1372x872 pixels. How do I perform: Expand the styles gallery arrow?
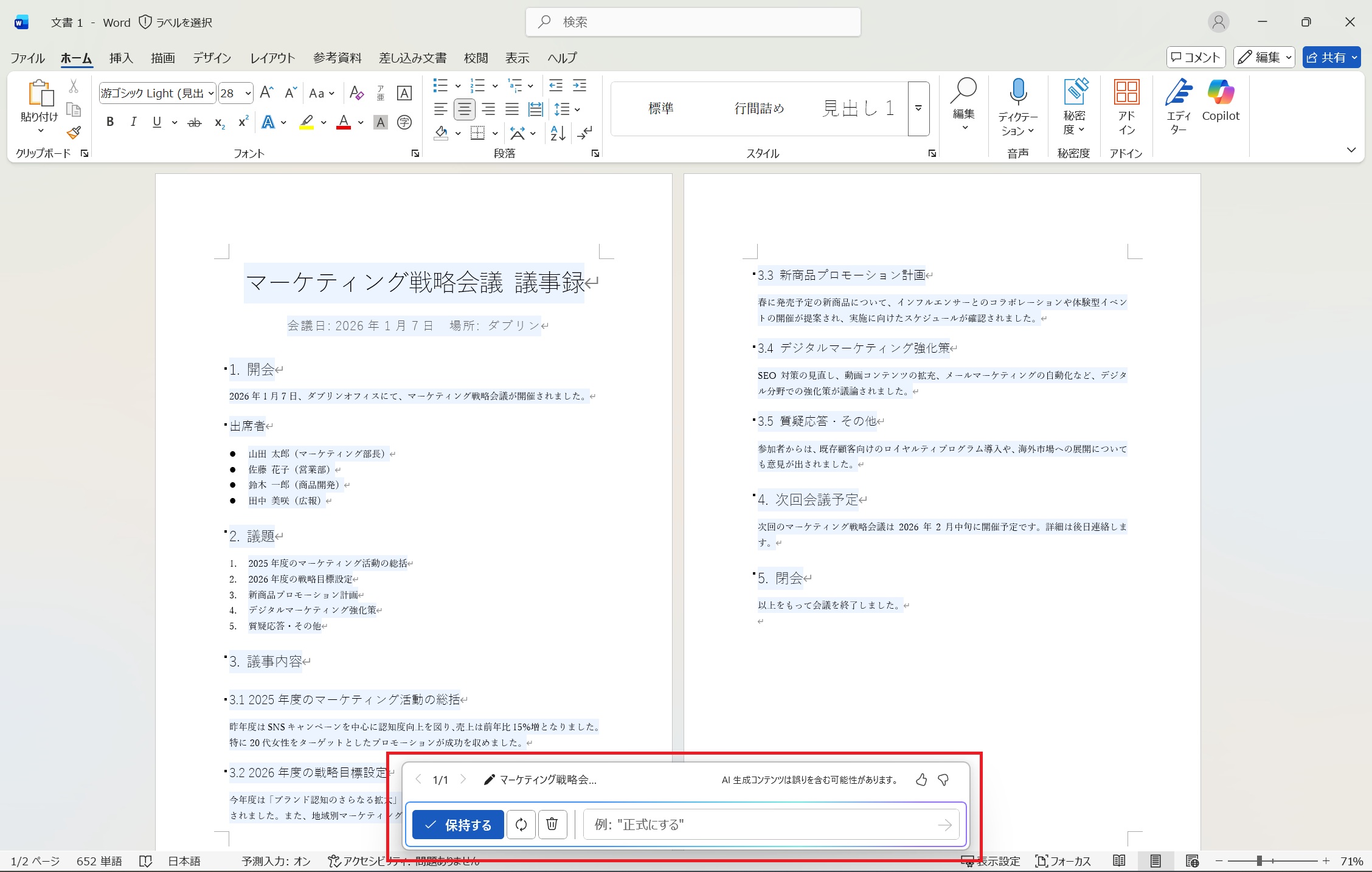pos(918,109)
